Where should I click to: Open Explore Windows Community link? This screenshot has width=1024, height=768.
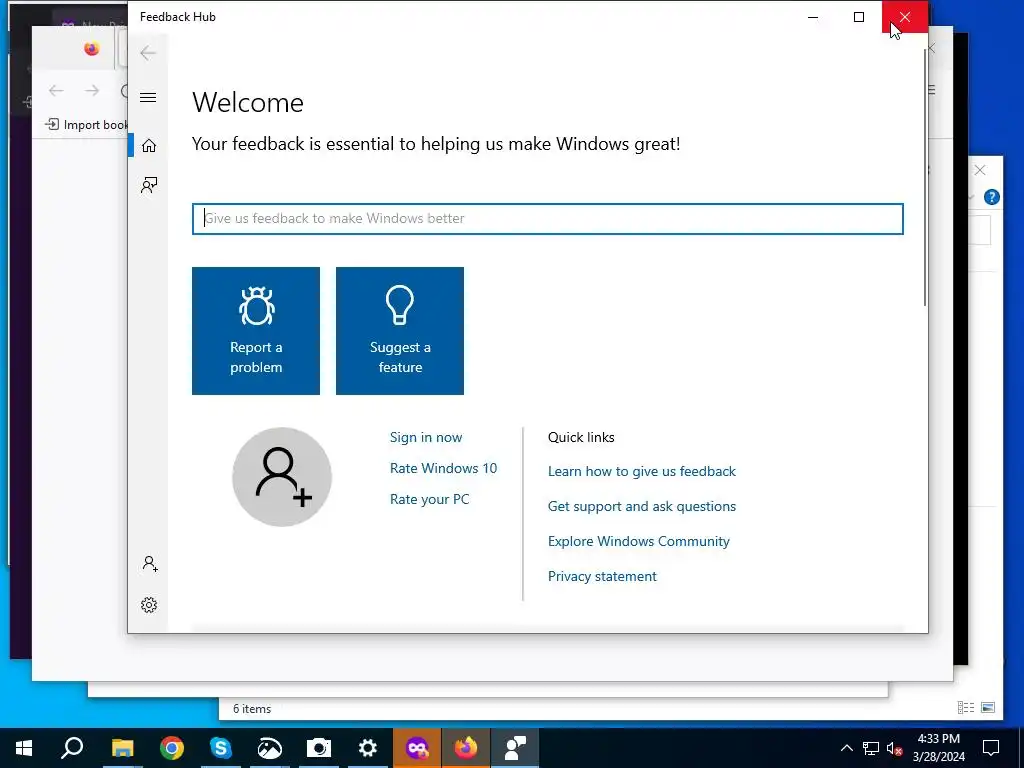pyautogui.click(x=639, y=541)
